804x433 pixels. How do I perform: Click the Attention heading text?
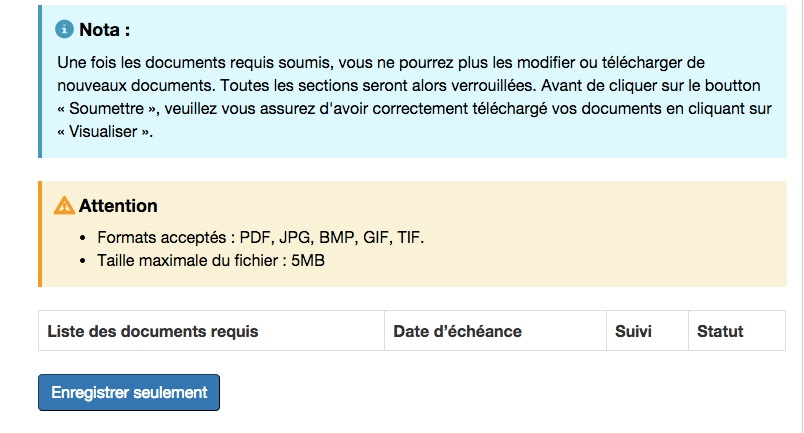point(118,206)
